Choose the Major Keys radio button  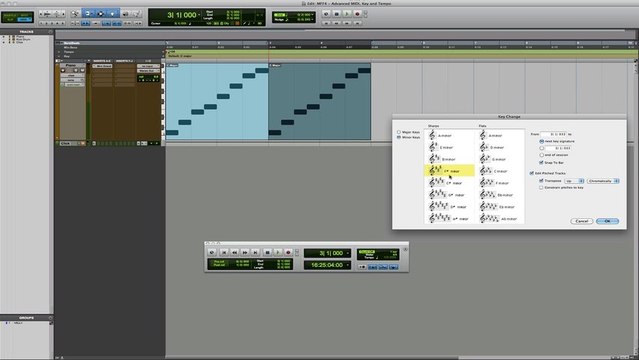point(399,132)
